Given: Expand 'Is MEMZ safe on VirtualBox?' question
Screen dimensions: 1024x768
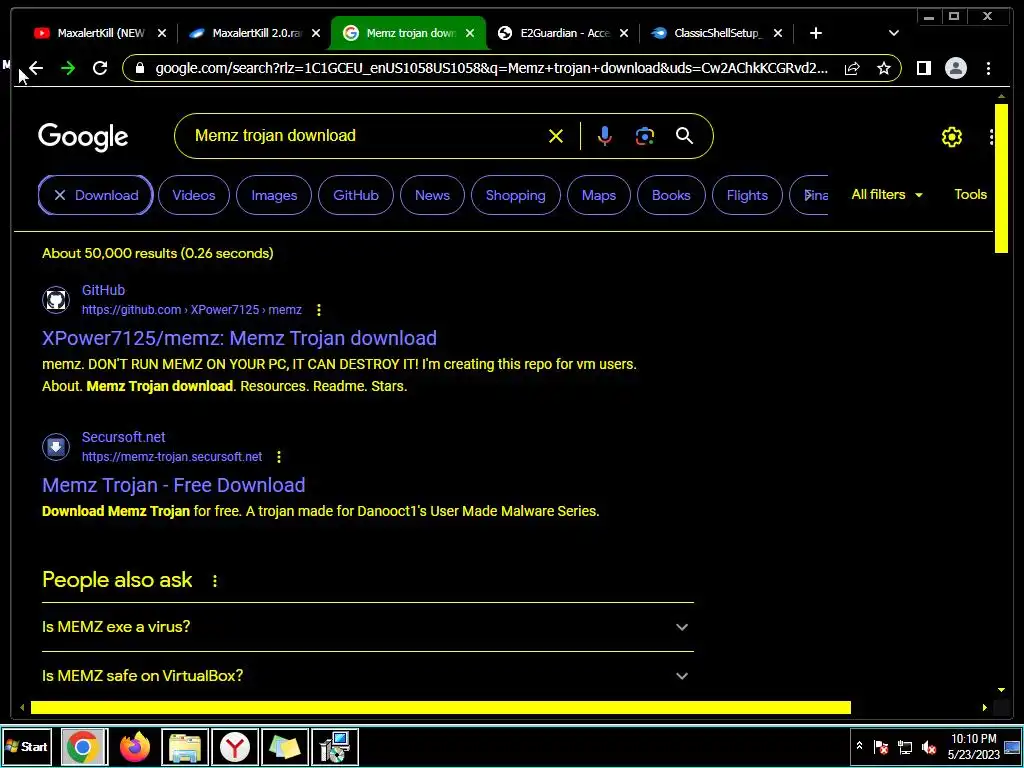Looking at the screenshot, I should point(368,676).
